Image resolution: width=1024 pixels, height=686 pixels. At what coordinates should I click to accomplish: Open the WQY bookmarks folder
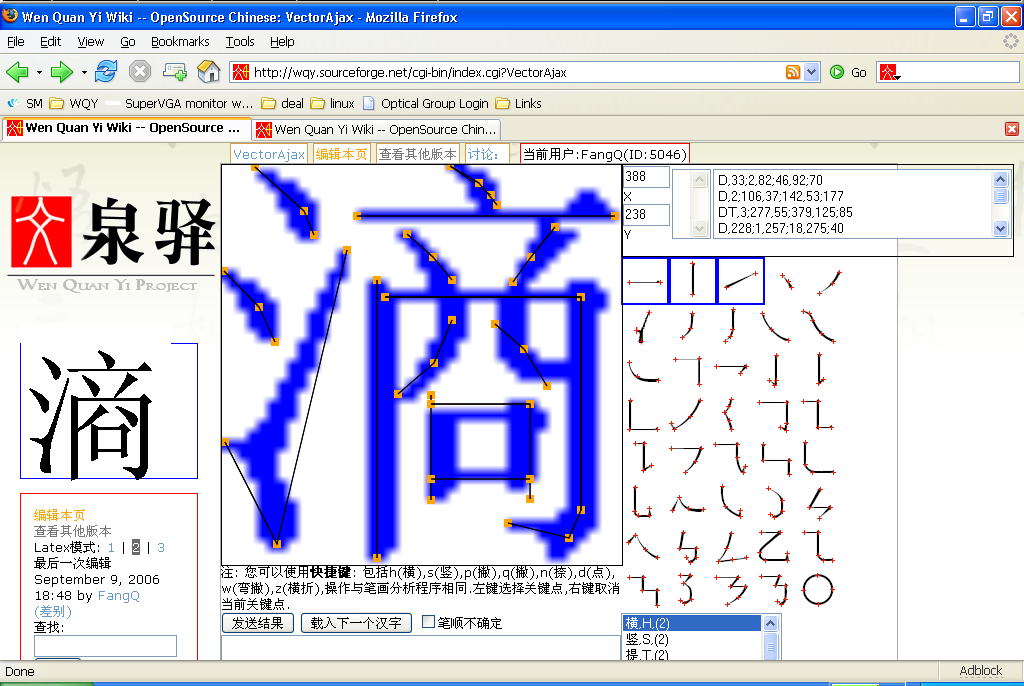(75, 103)
